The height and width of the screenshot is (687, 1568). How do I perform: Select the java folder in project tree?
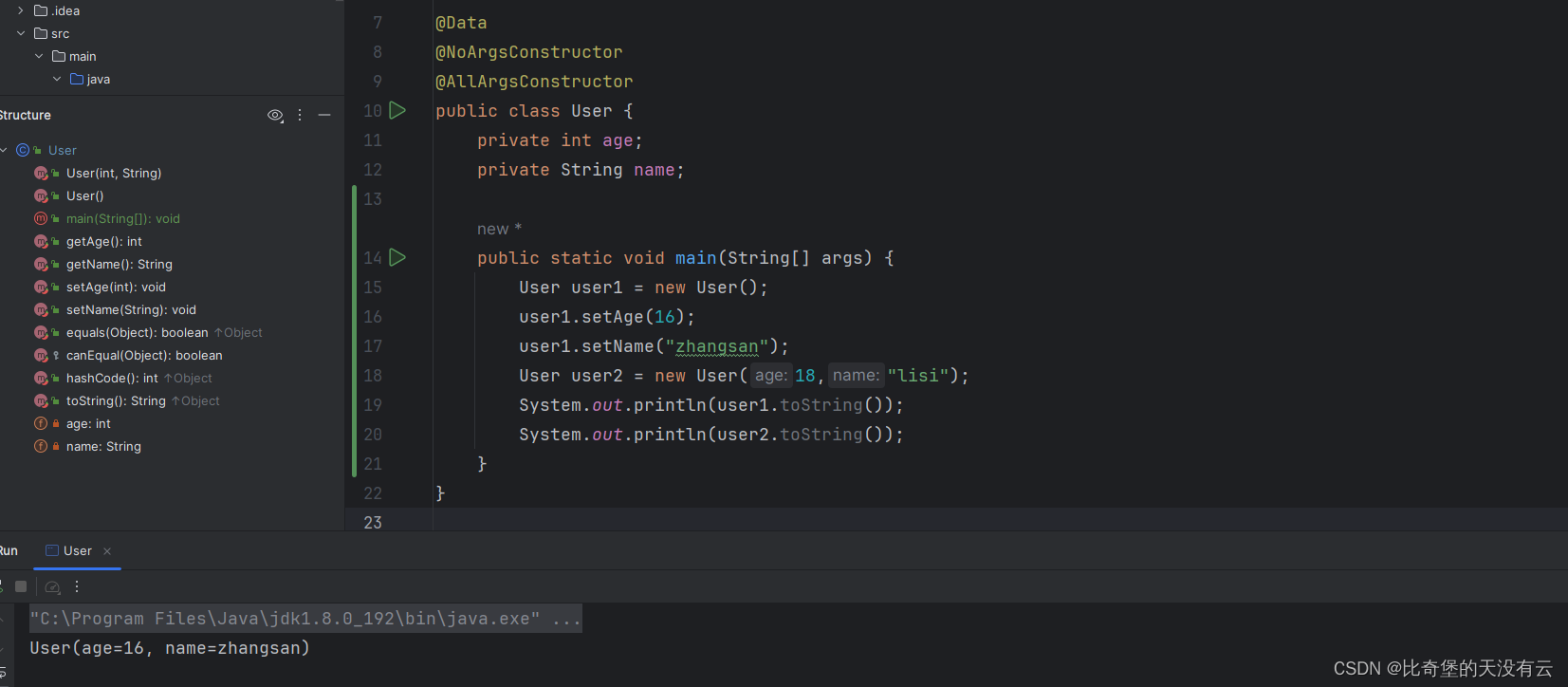pyautogui.click(x=90, y=79)
